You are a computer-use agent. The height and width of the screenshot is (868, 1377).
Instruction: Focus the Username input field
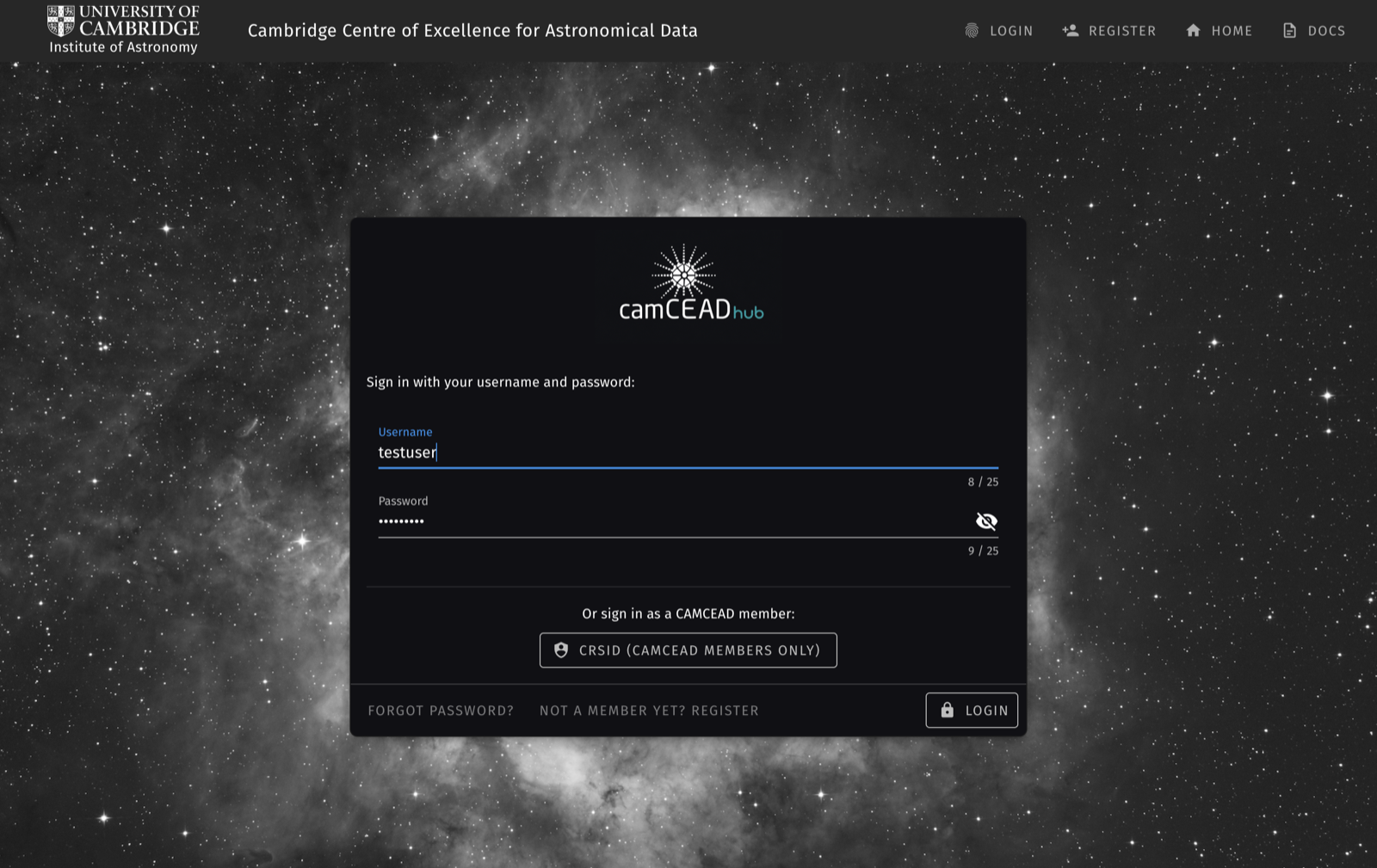[x=688, y=452]
